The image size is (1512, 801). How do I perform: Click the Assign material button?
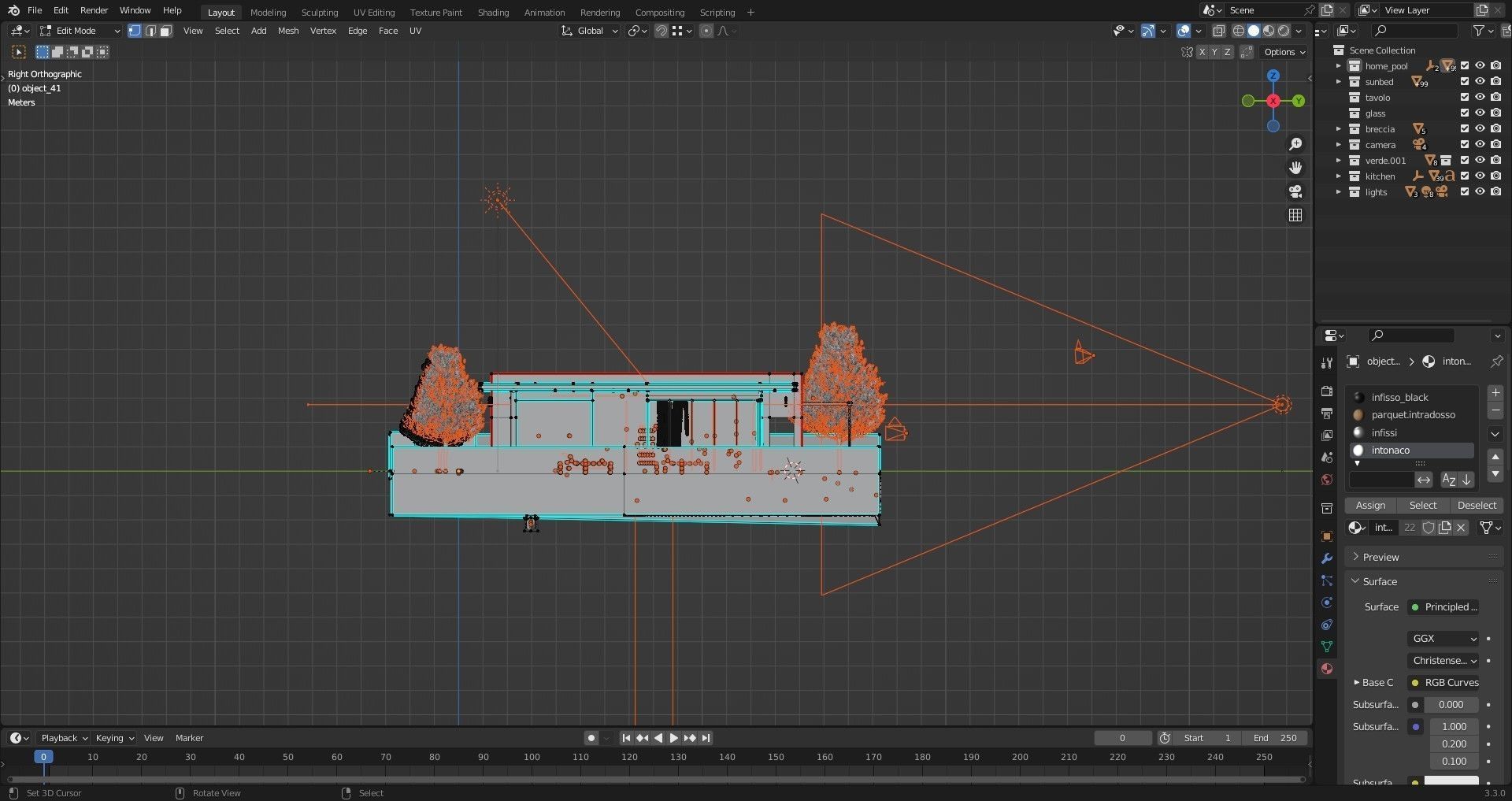tap(1370, 506)
